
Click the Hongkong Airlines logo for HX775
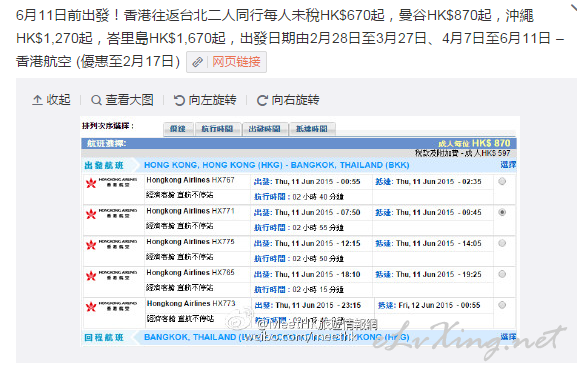(x=111, y=244)
